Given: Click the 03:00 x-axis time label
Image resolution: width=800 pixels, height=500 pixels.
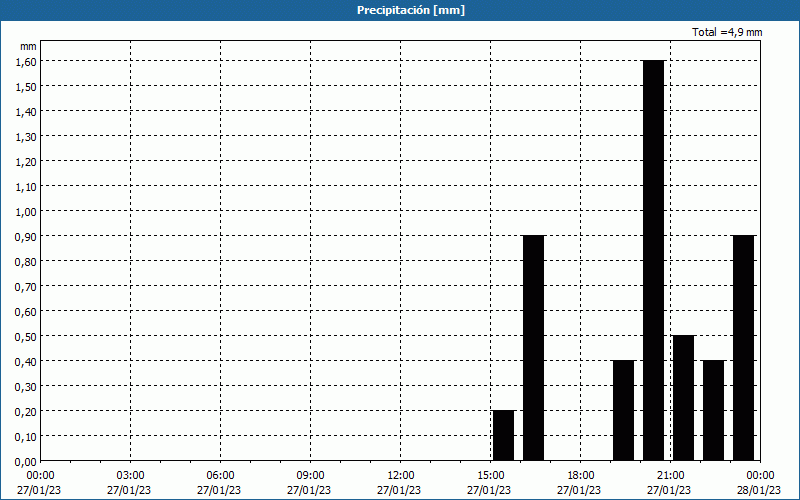Looking at the screenshot, I should 131,475.
